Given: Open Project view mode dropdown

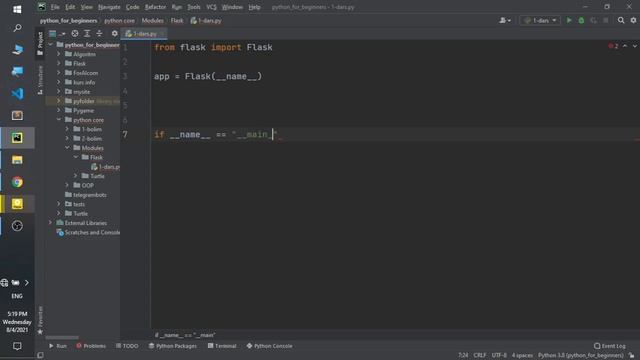Looking at the screenshot, I should (57, 33).
